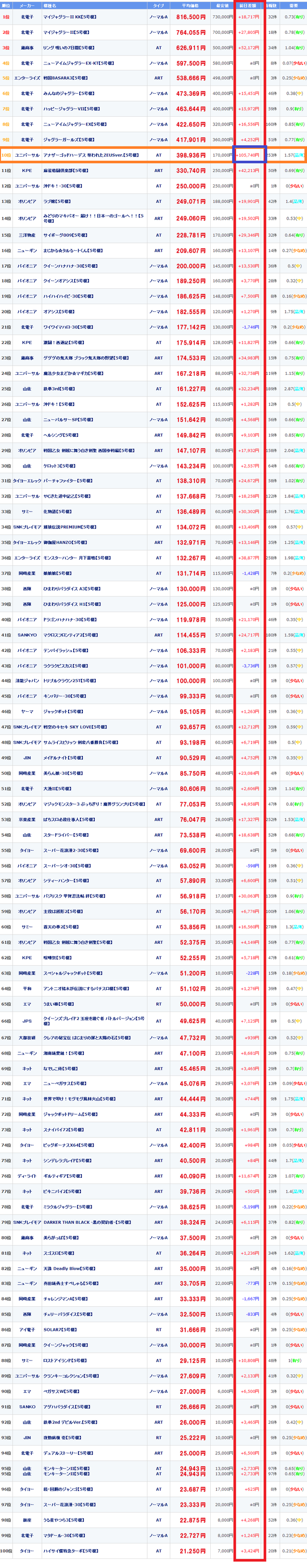Image resolution: width=307 pixels, height=1568 pixels.
Task: Open リング 呪いの7日間 machine link
Action: click(x=69, y=48)
